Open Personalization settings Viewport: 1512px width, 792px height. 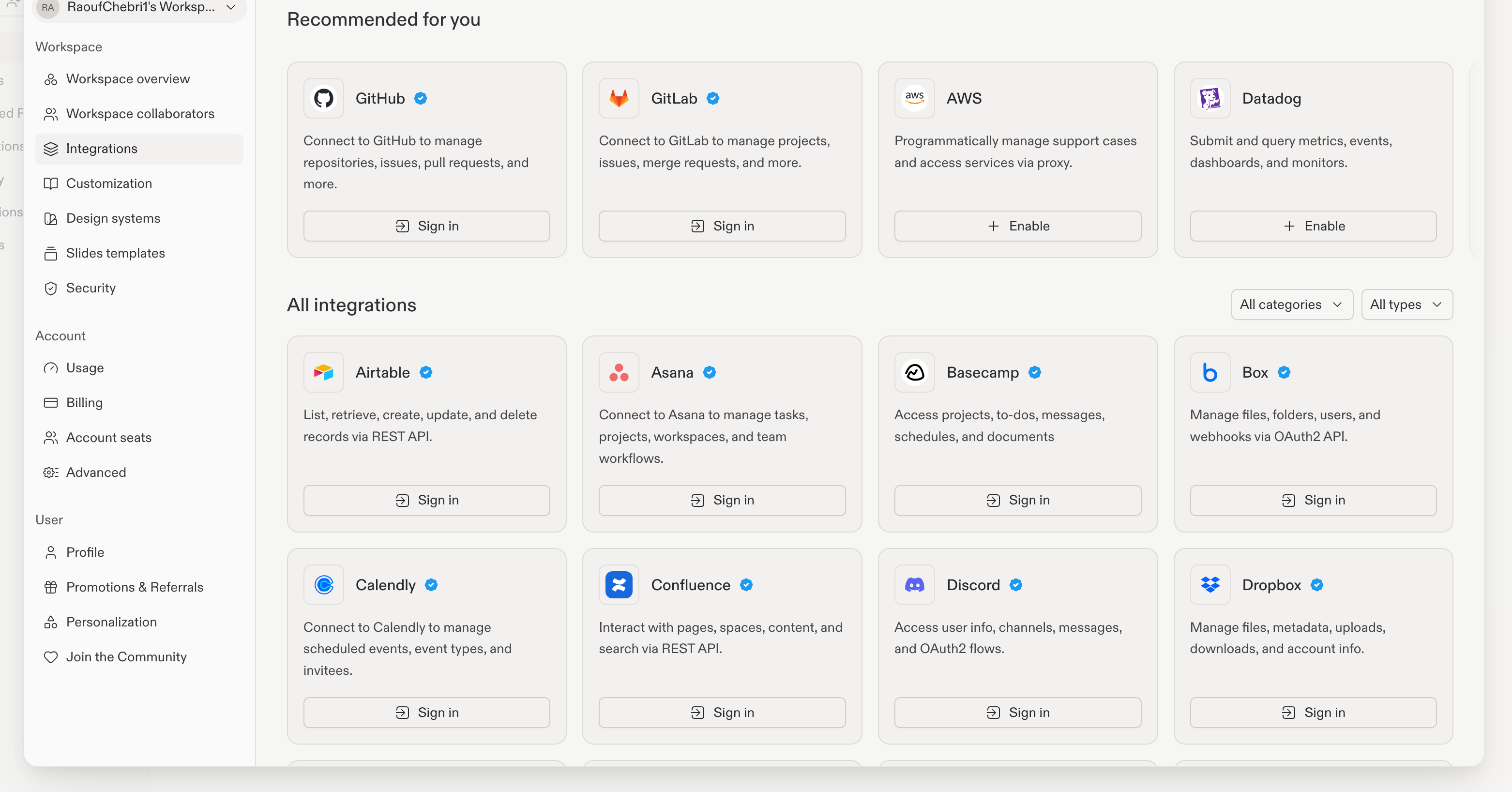[x=139, y=622]
